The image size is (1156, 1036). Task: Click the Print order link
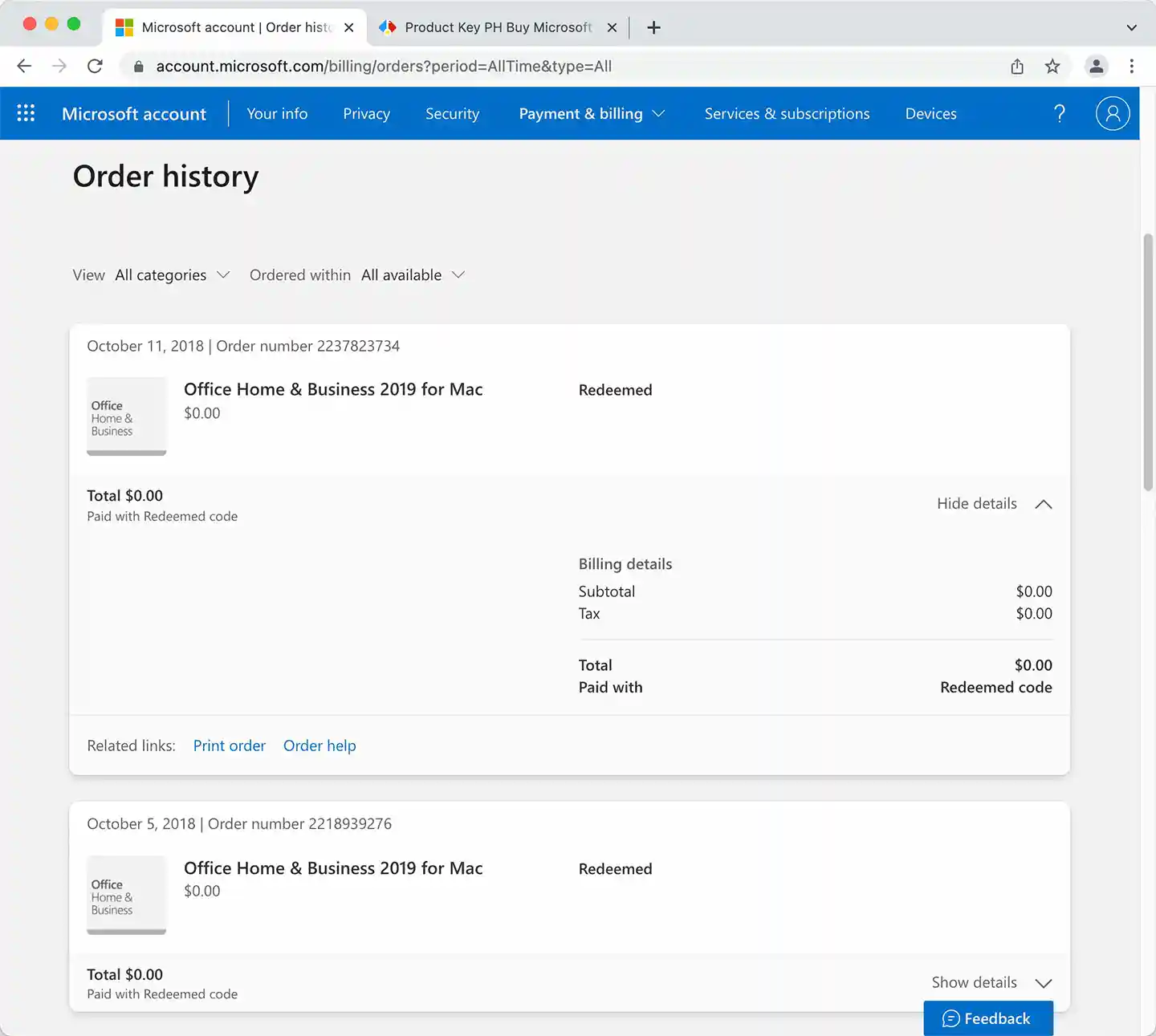[229, 746]
